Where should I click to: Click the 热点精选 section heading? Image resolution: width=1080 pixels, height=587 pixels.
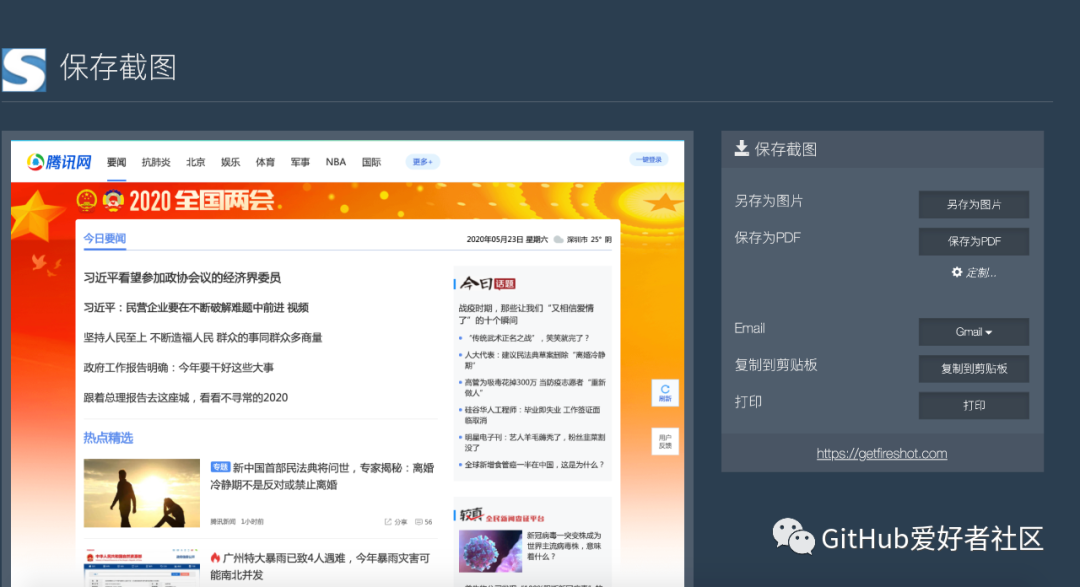click(x=108, y=438)
